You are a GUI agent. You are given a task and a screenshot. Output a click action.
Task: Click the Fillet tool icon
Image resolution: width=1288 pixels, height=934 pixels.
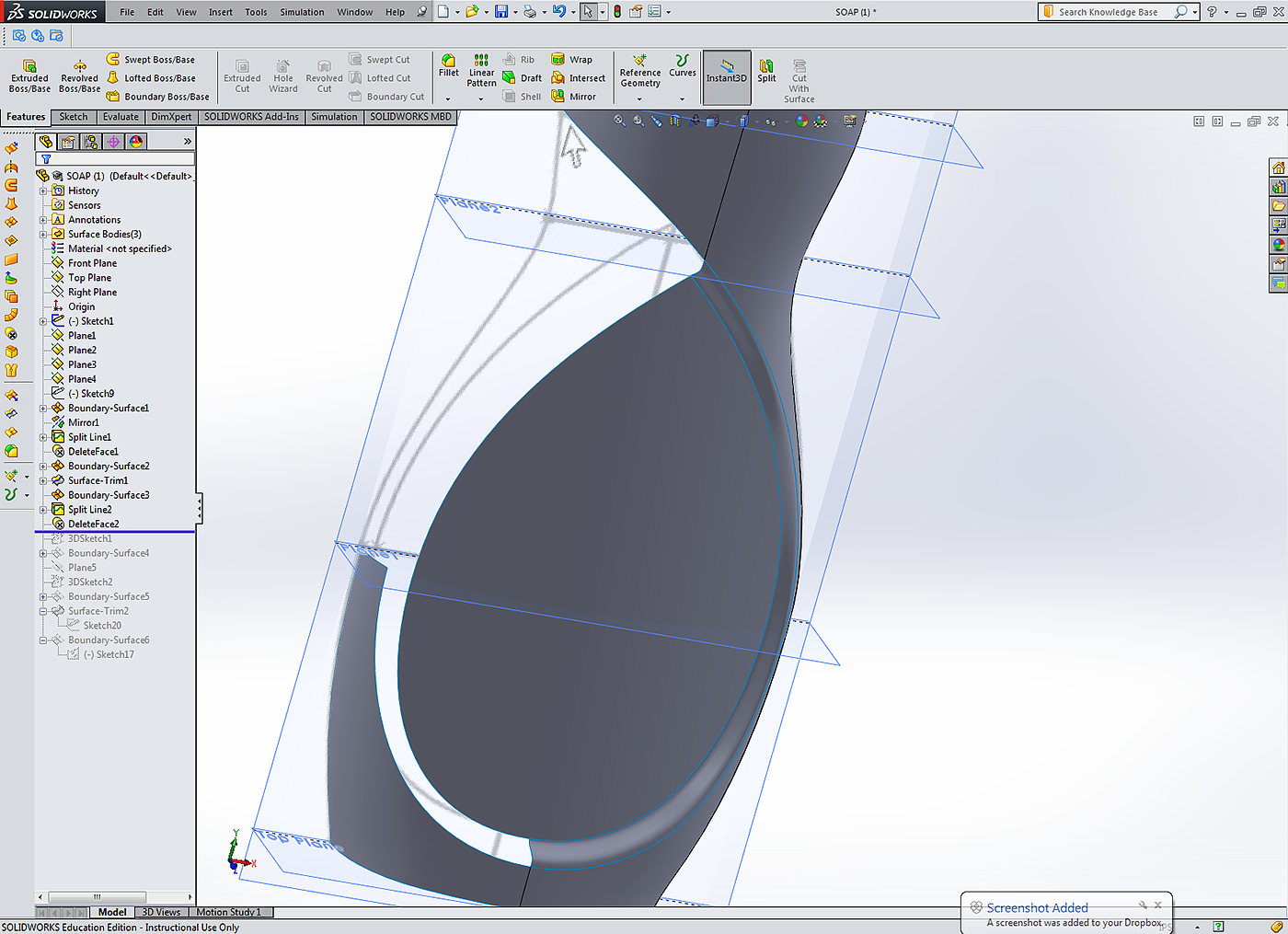tap(448, 61)
